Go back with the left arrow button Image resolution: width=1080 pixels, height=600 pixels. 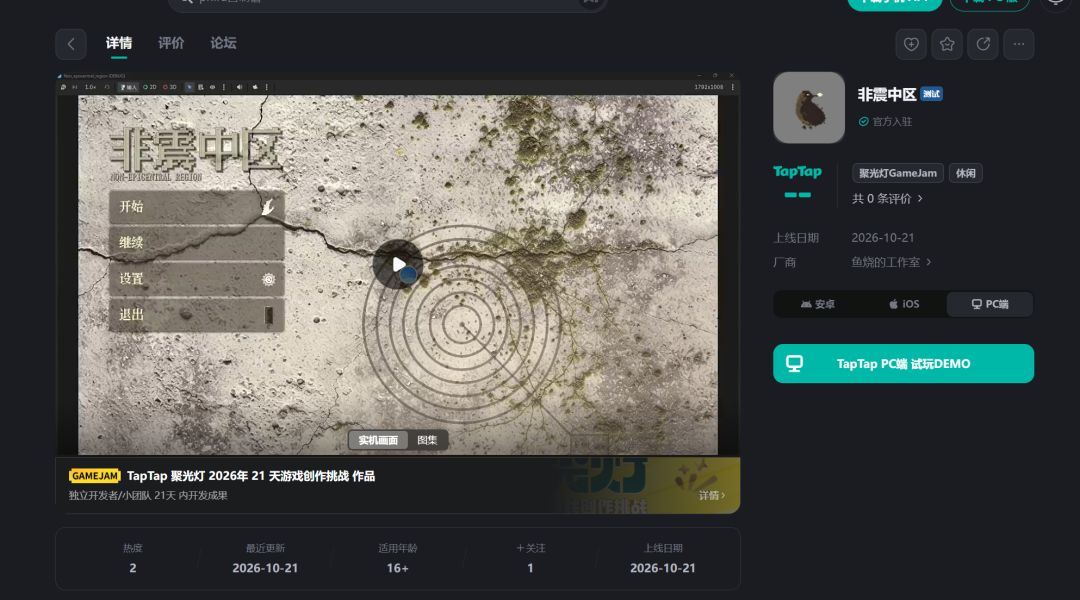(x=71, y=44)
